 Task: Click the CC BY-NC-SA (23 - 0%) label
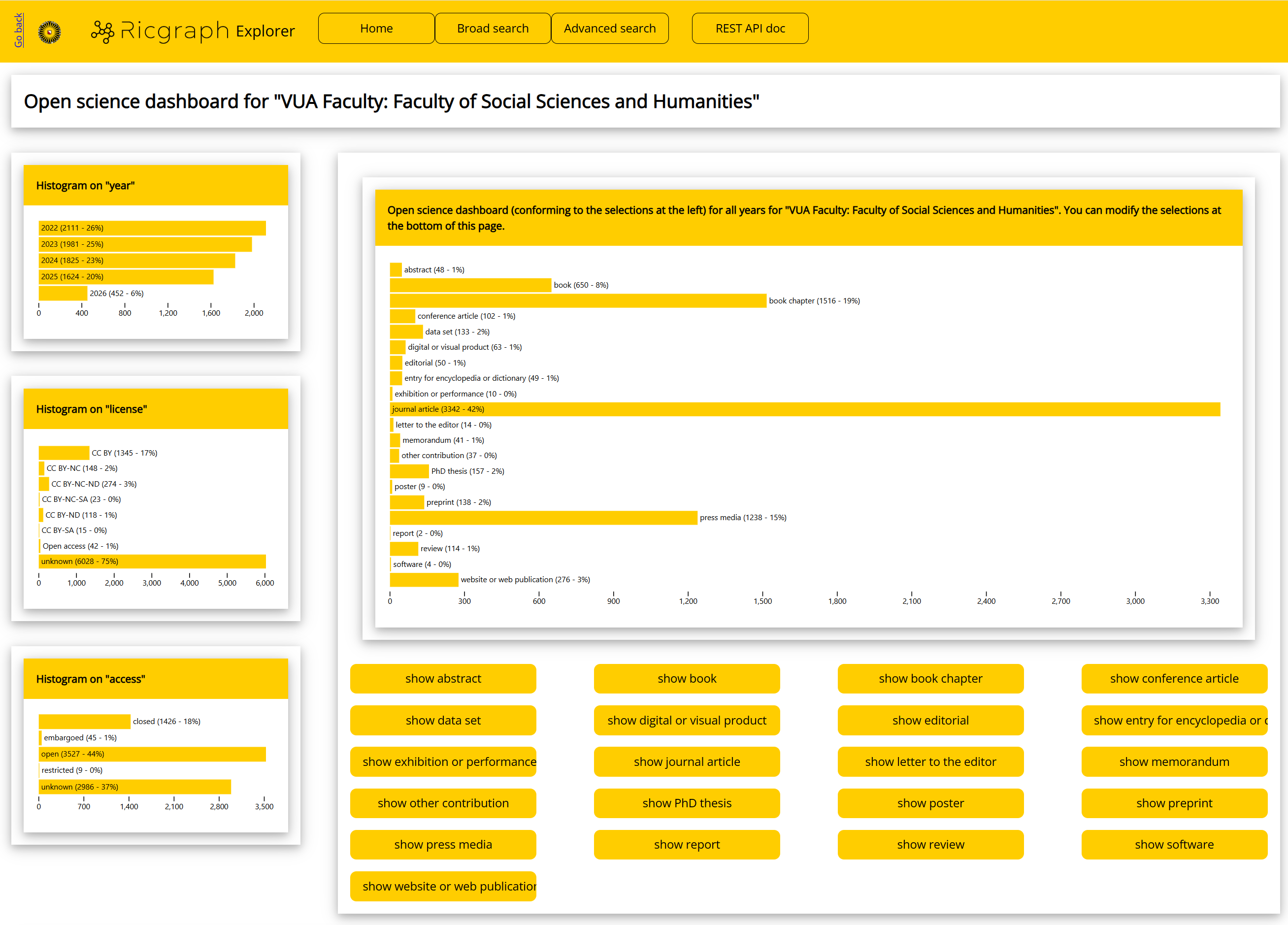click(x=81, y=499)
